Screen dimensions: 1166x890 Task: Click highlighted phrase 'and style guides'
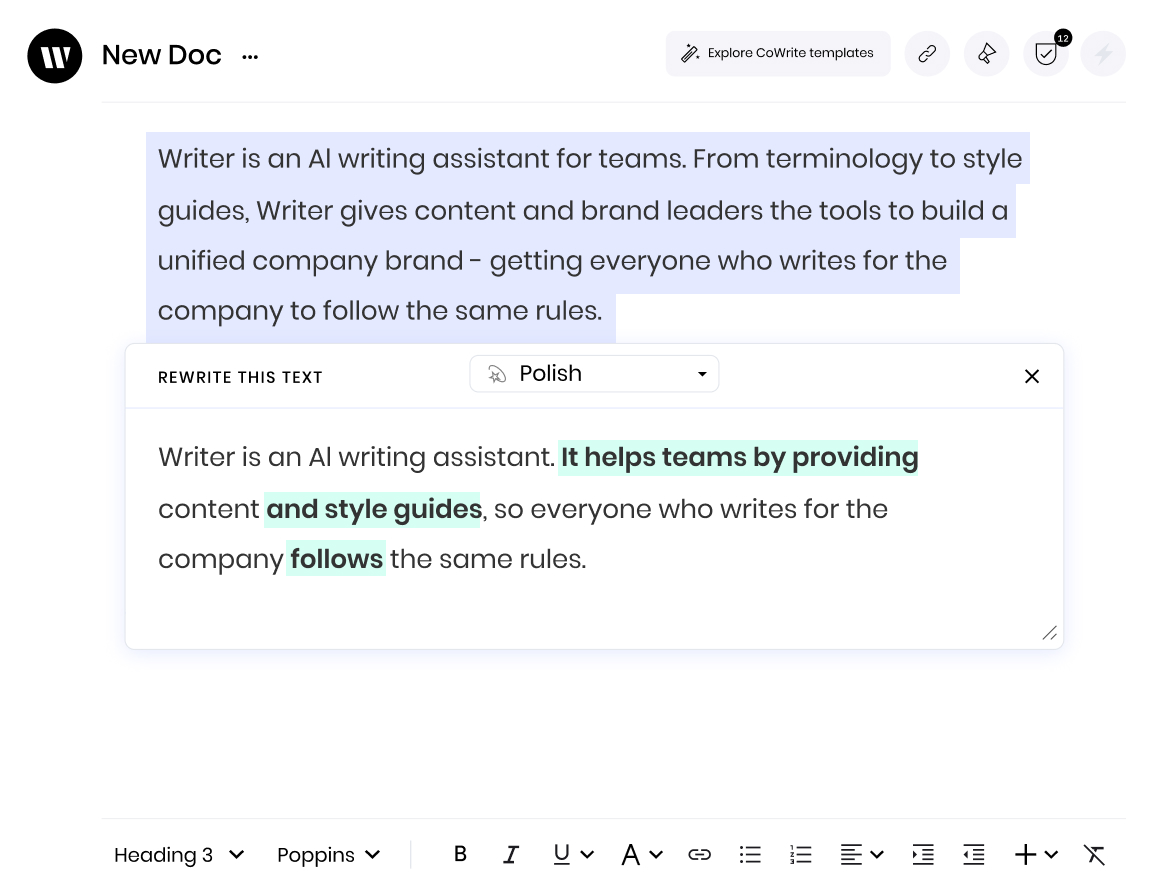(373, 509)
